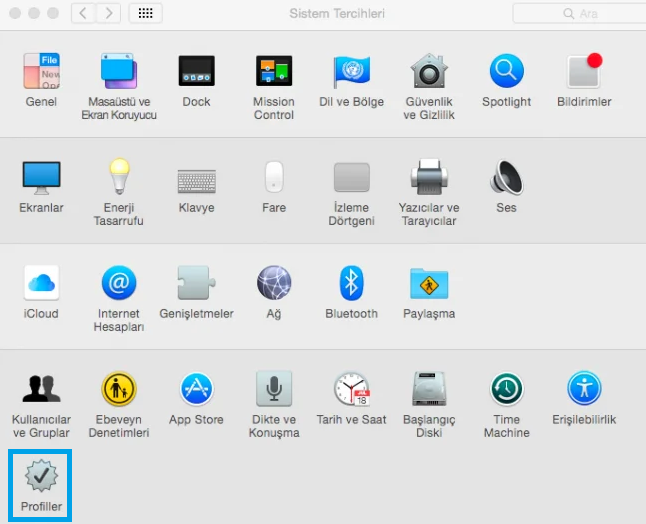Open Dil ve Bölge preferences
This screenshot has height=524, width=646.
pos(352,72)
